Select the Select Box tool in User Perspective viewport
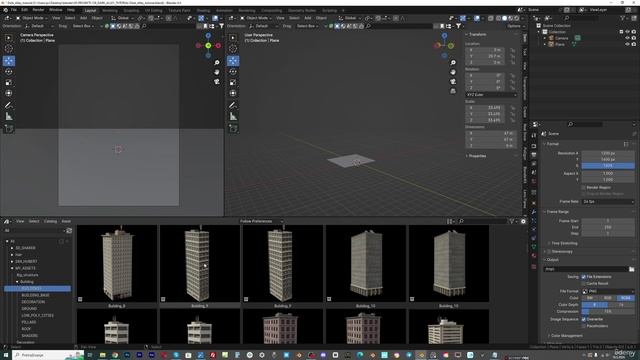 pos(233,38)
